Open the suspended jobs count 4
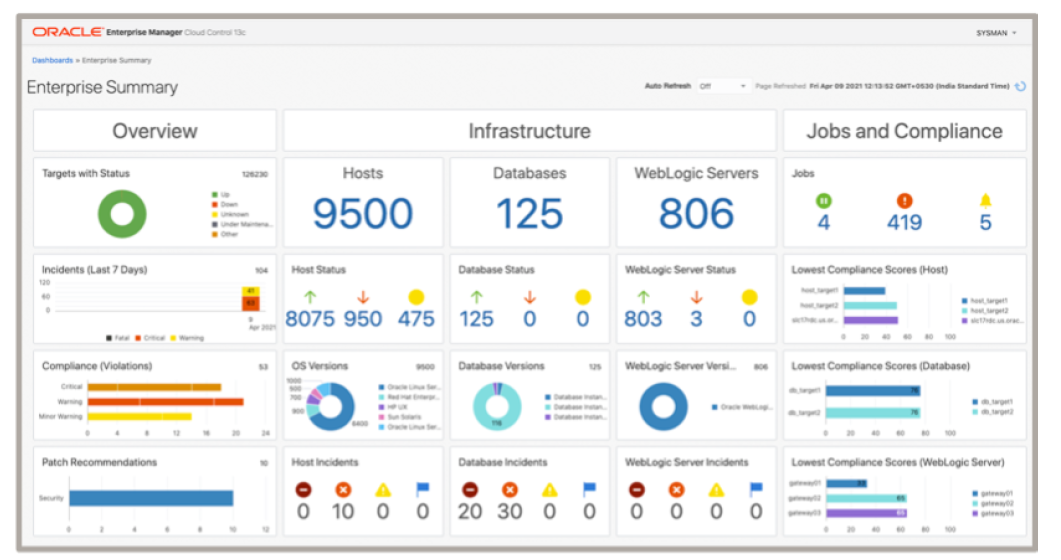Viewport: 1061px width, 560px height. click(823, 222)
